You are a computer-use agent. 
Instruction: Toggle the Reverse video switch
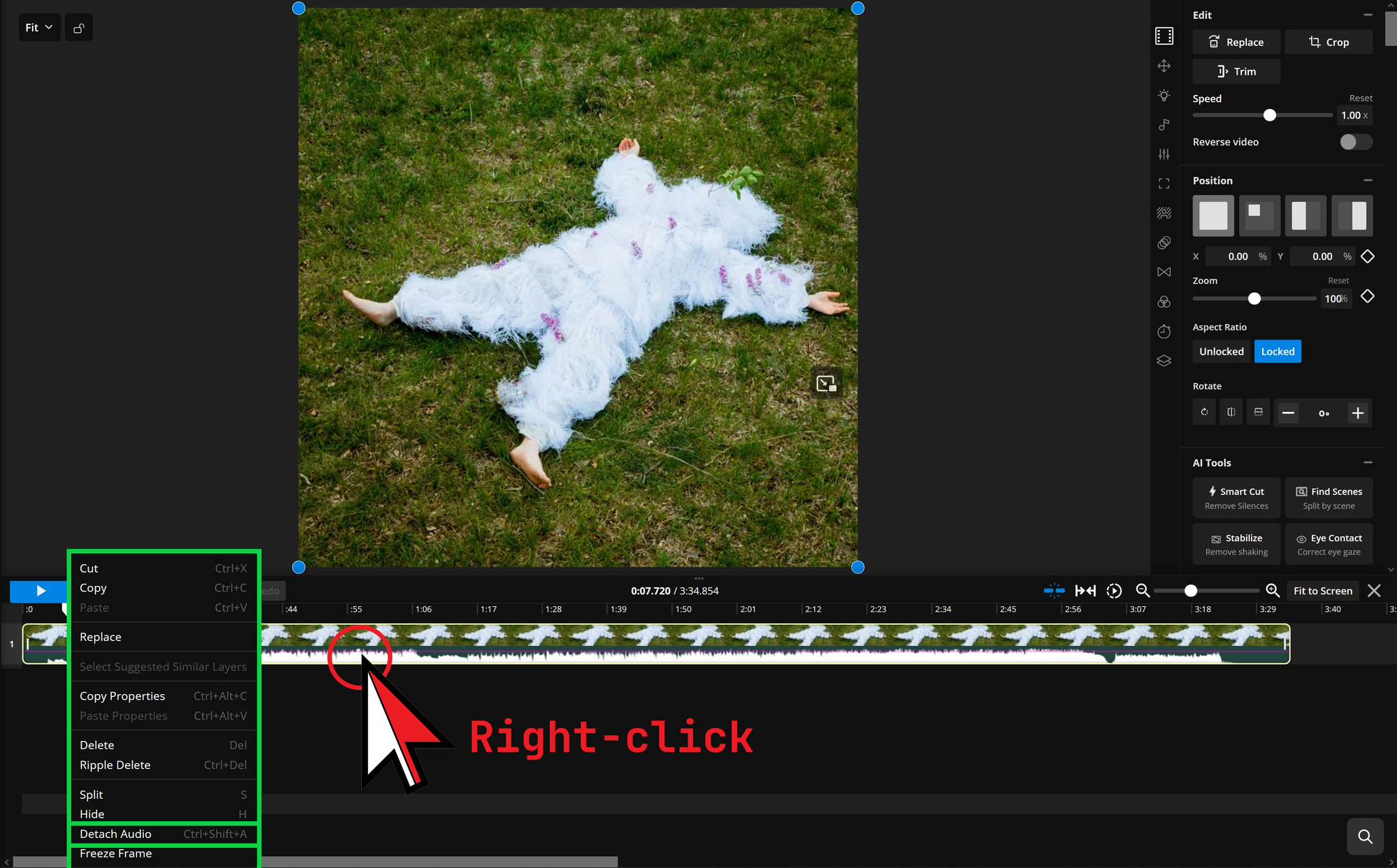coord(1355,142)
